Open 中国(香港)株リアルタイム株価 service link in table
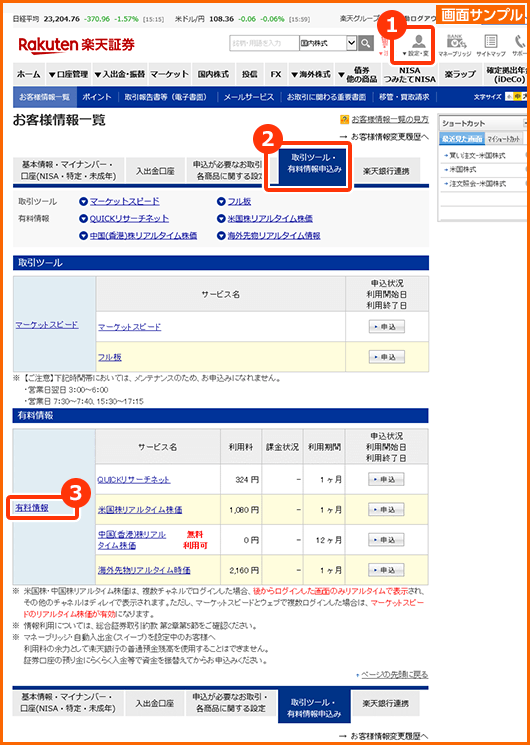The height and width of the screenshot is (745, 530). point(132,540)
